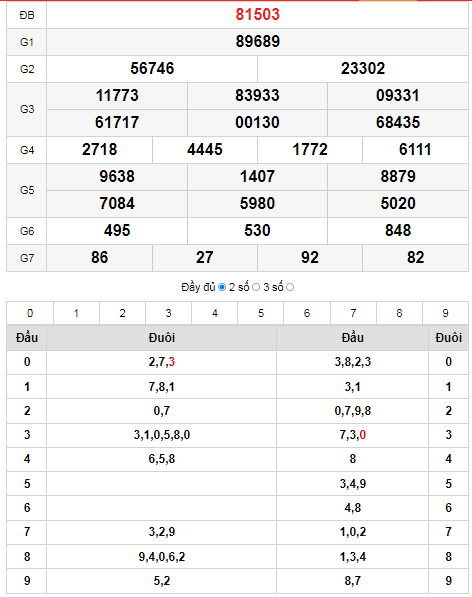Click the cell reading 3,8,2,3
This screenshot has height=597, width=472.
352,362
